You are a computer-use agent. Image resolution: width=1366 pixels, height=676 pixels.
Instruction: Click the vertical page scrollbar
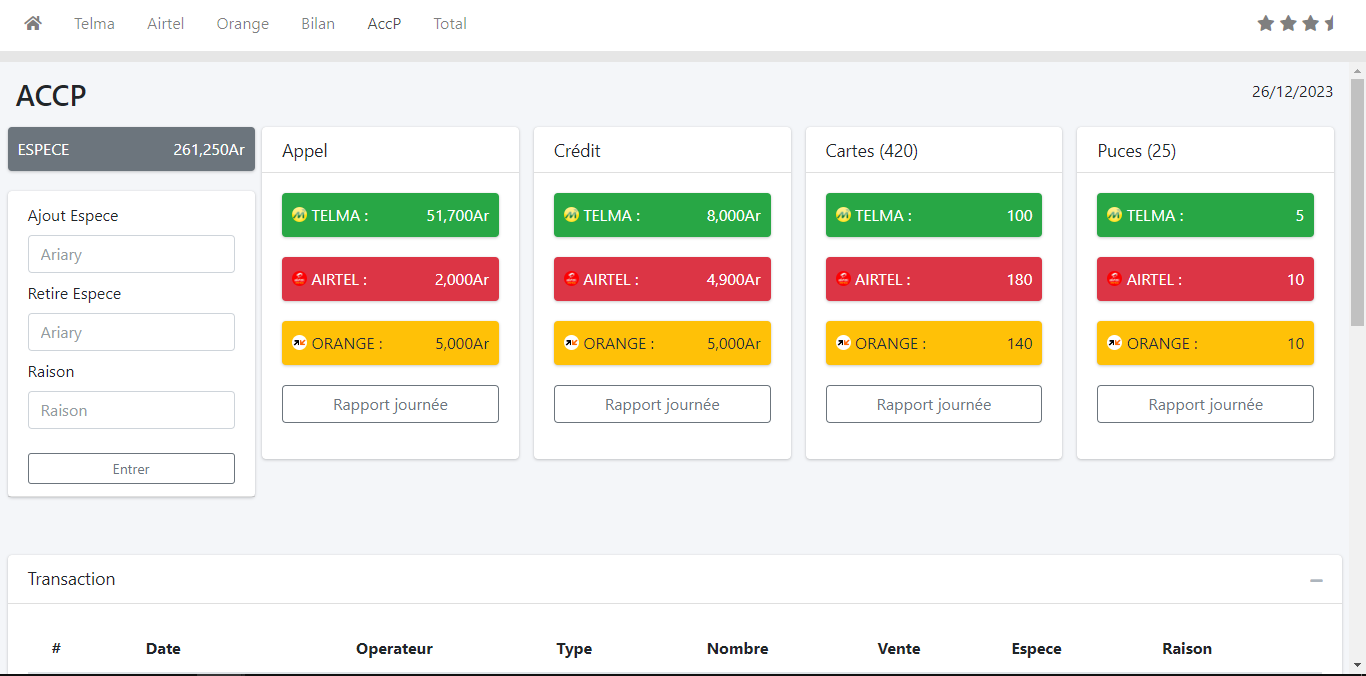pos(1357,200)
